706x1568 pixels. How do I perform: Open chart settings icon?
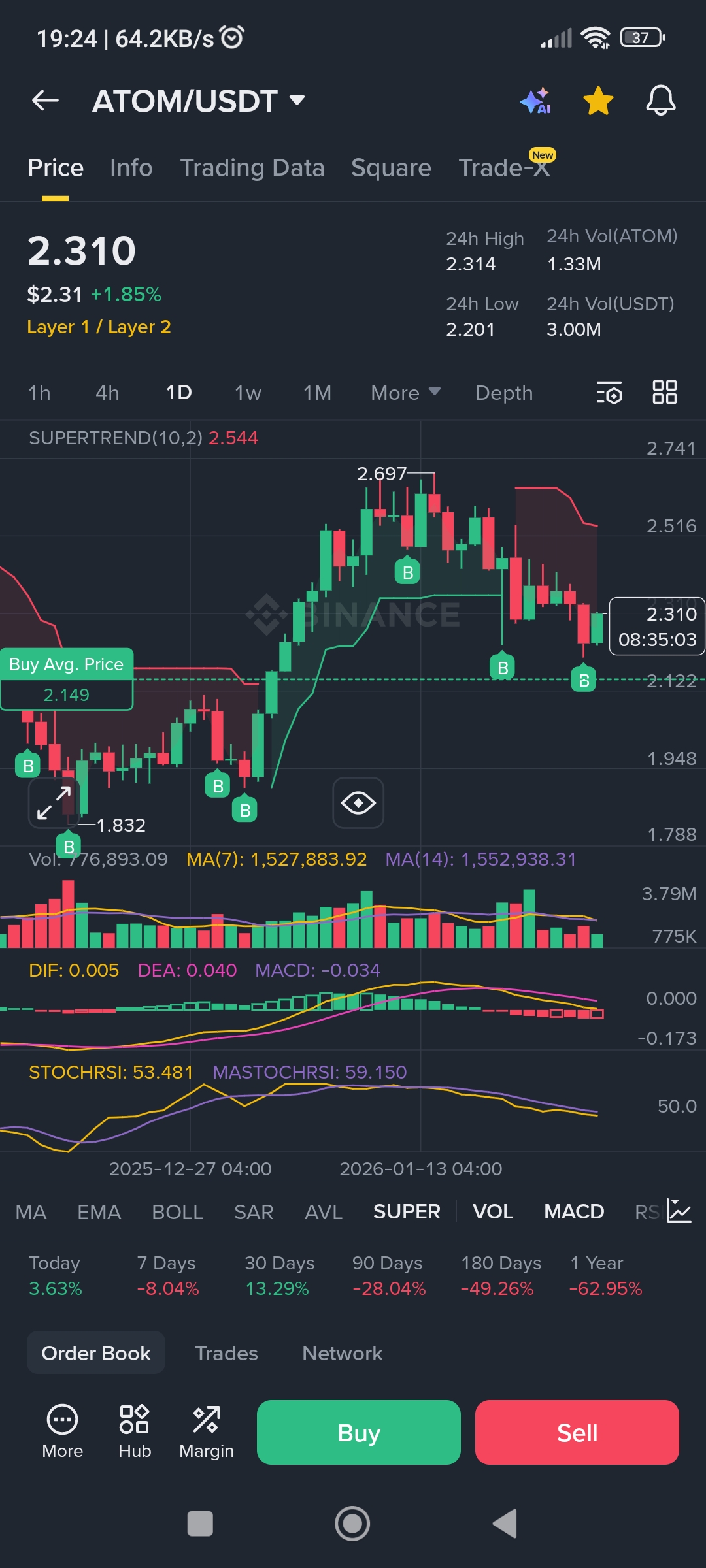pos(609,393)
